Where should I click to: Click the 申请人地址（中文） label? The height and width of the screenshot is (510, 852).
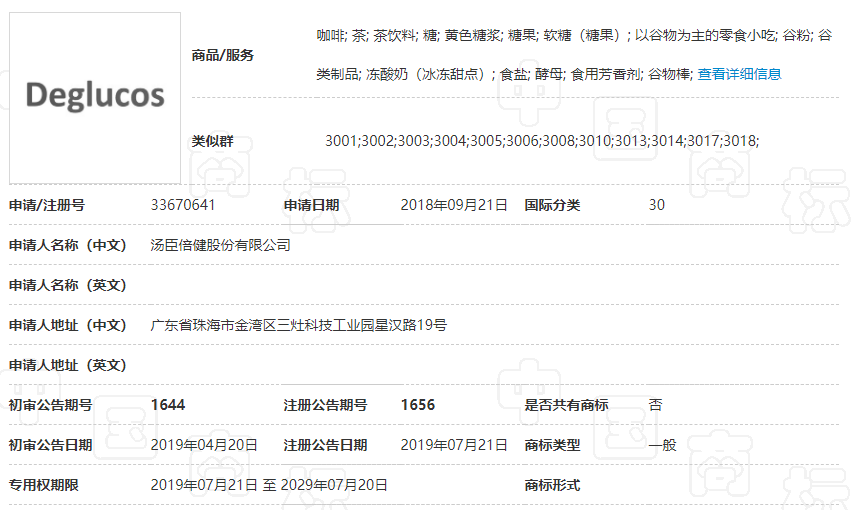tap(68, 325)
